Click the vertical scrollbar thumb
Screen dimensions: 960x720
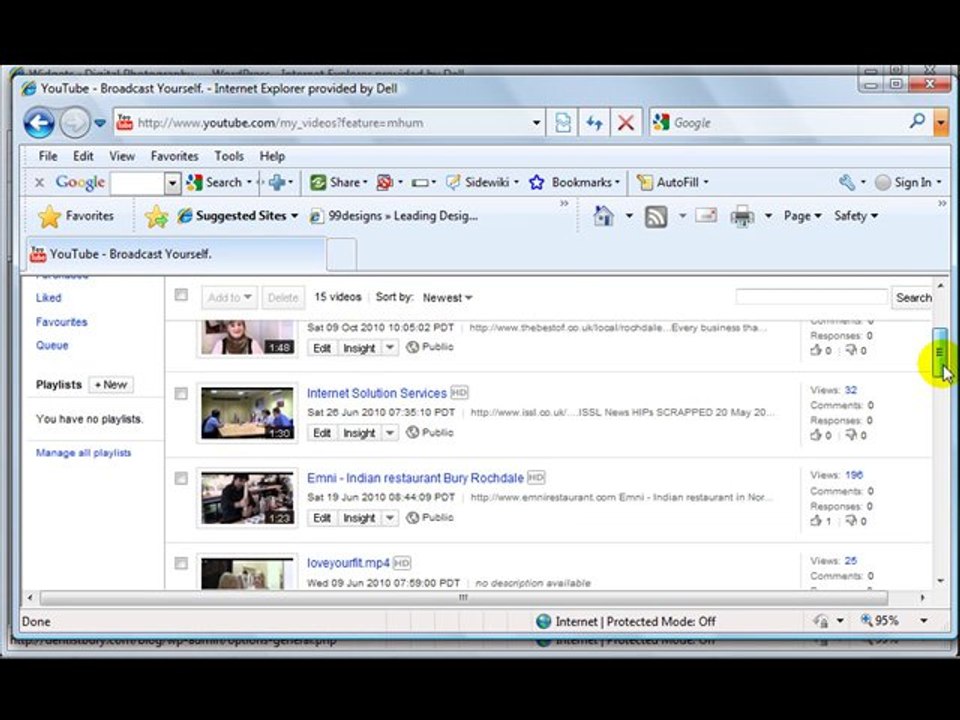[x=940, y=353]
